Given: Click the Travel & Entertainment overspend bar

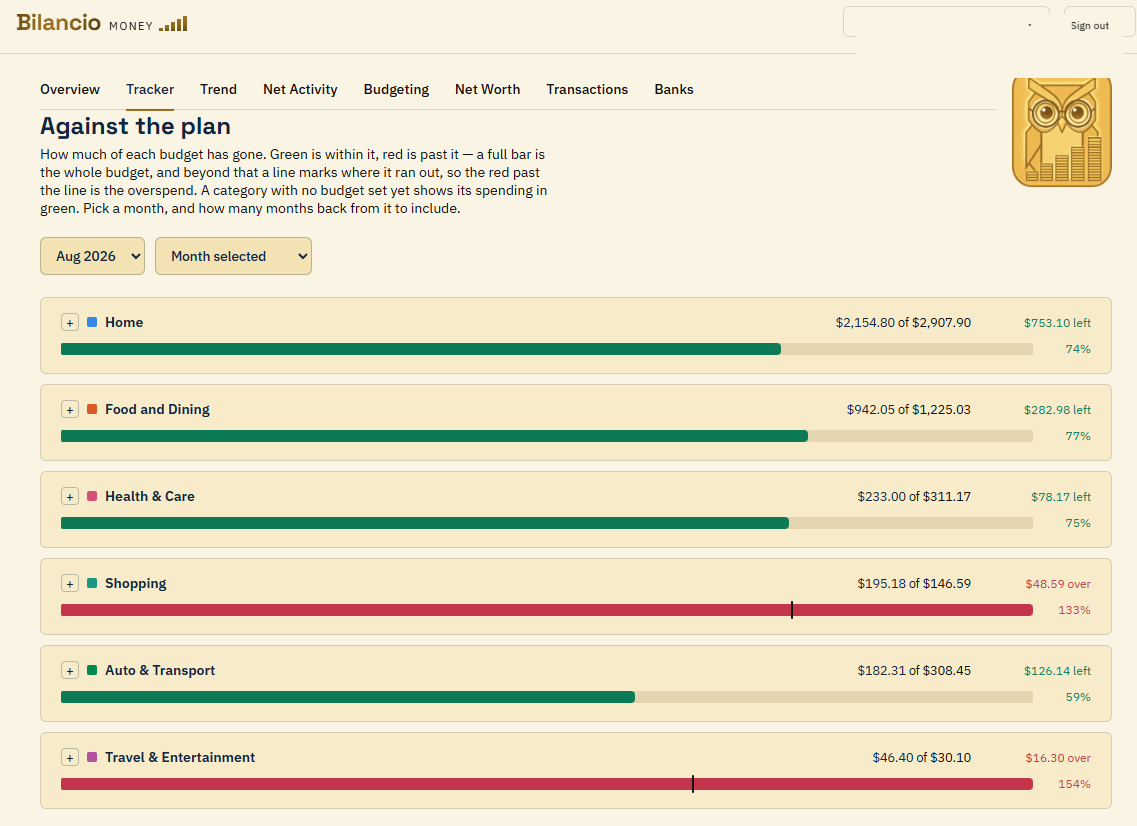Looking at the screenshot, I should 547,784.
